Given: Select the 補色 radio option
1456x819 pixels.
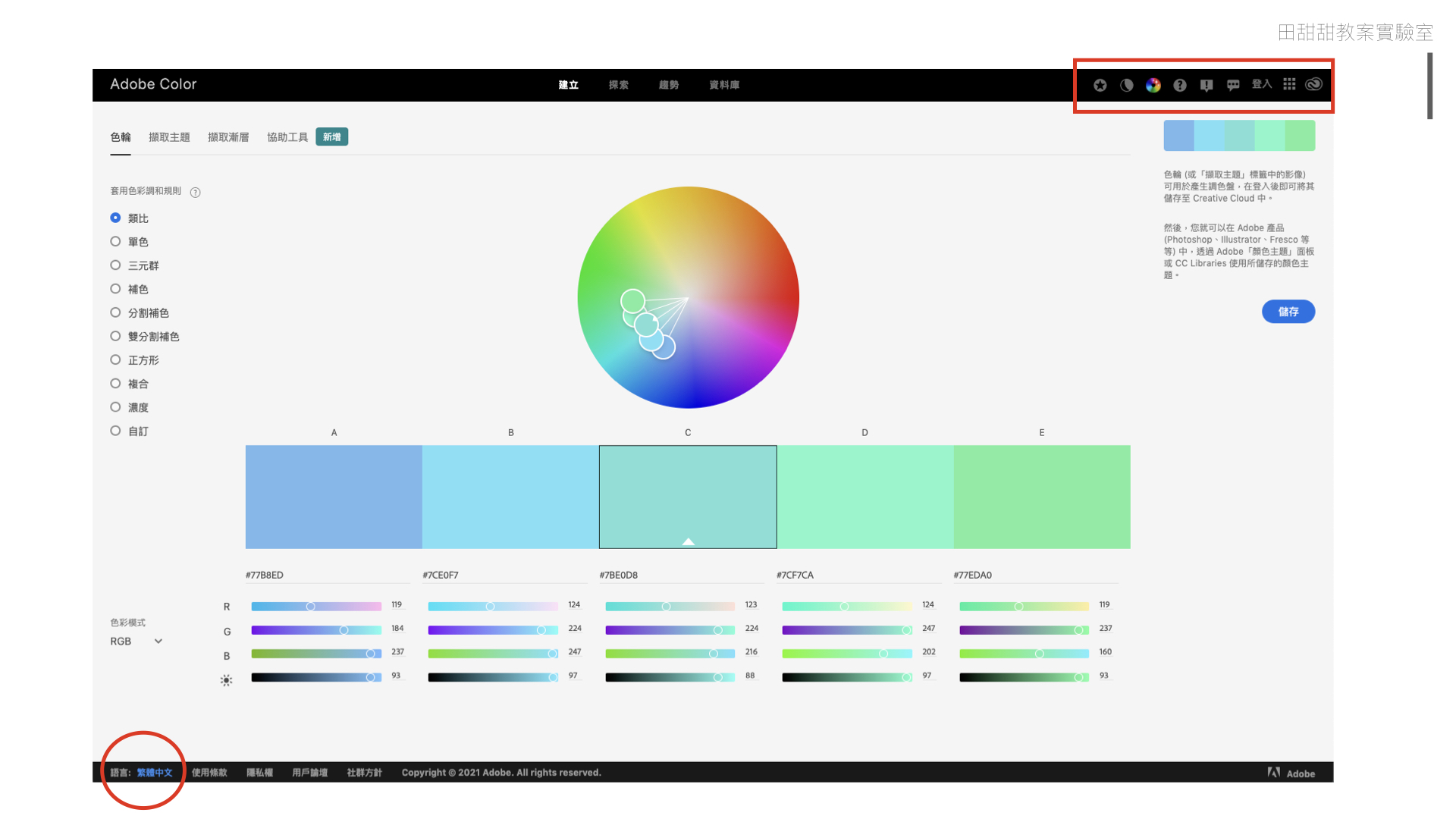Looking at the screenshot, I should click(x=115, y=289).
